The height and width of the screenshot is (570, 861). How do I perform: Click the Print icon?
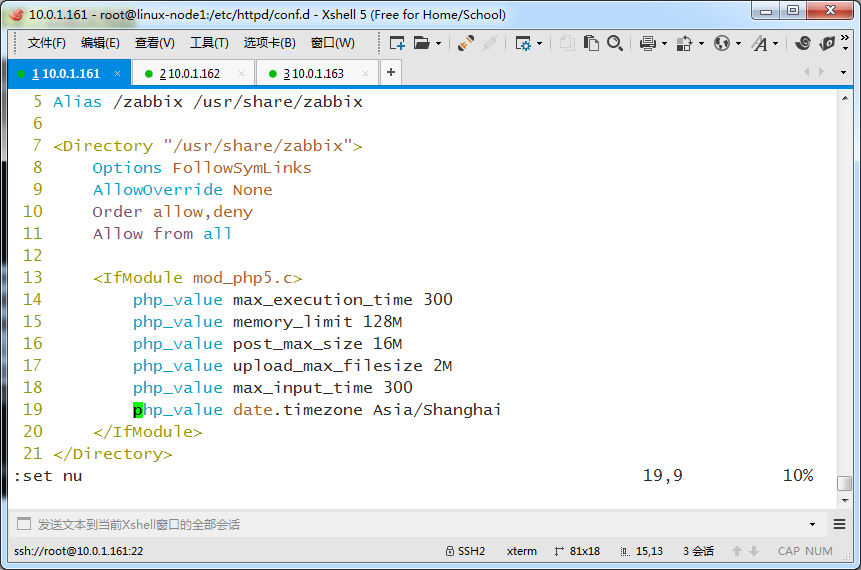648,43
